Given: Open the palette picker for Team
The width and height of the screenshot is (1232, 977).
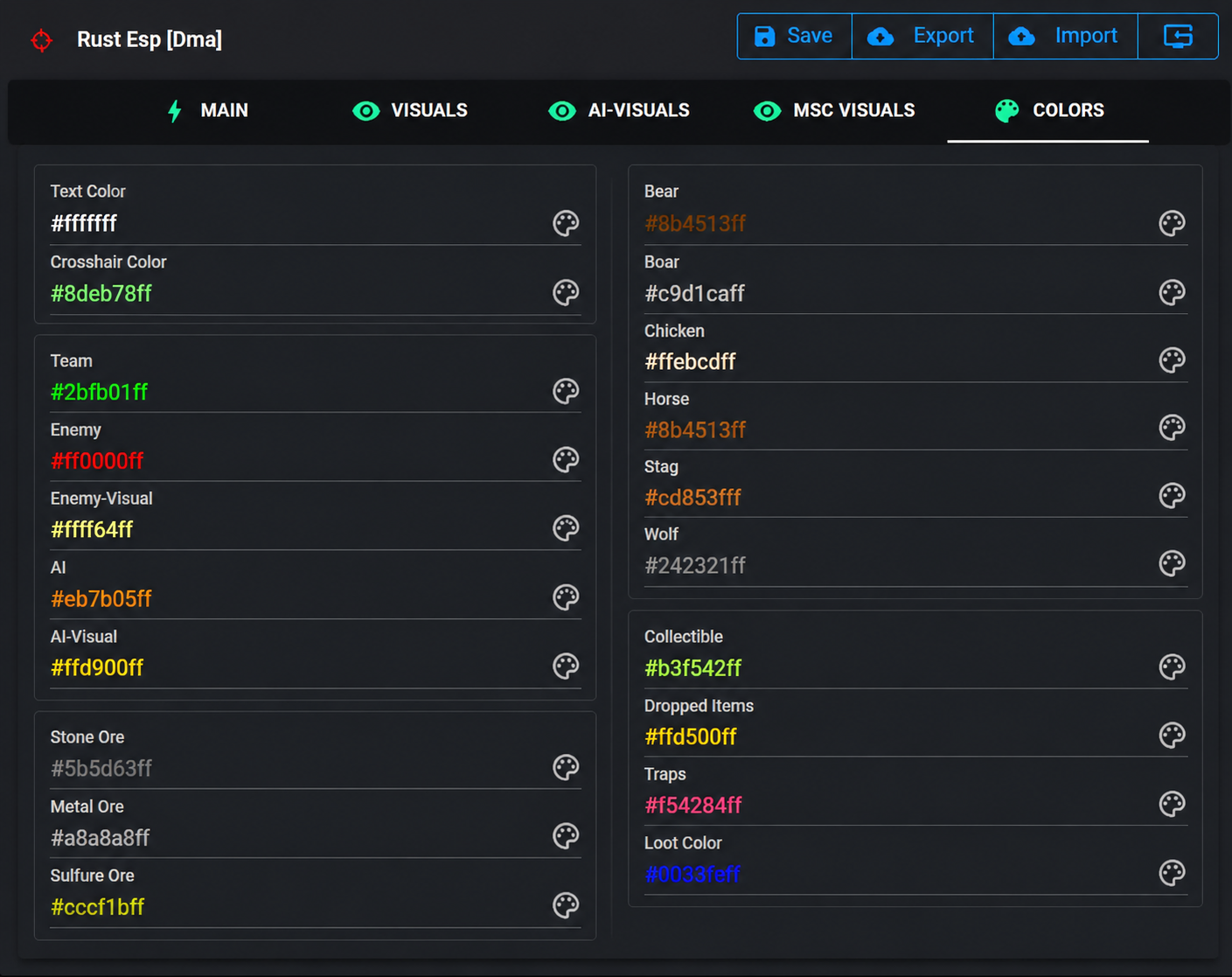Looking at the screenshot, I should [566, 391].
